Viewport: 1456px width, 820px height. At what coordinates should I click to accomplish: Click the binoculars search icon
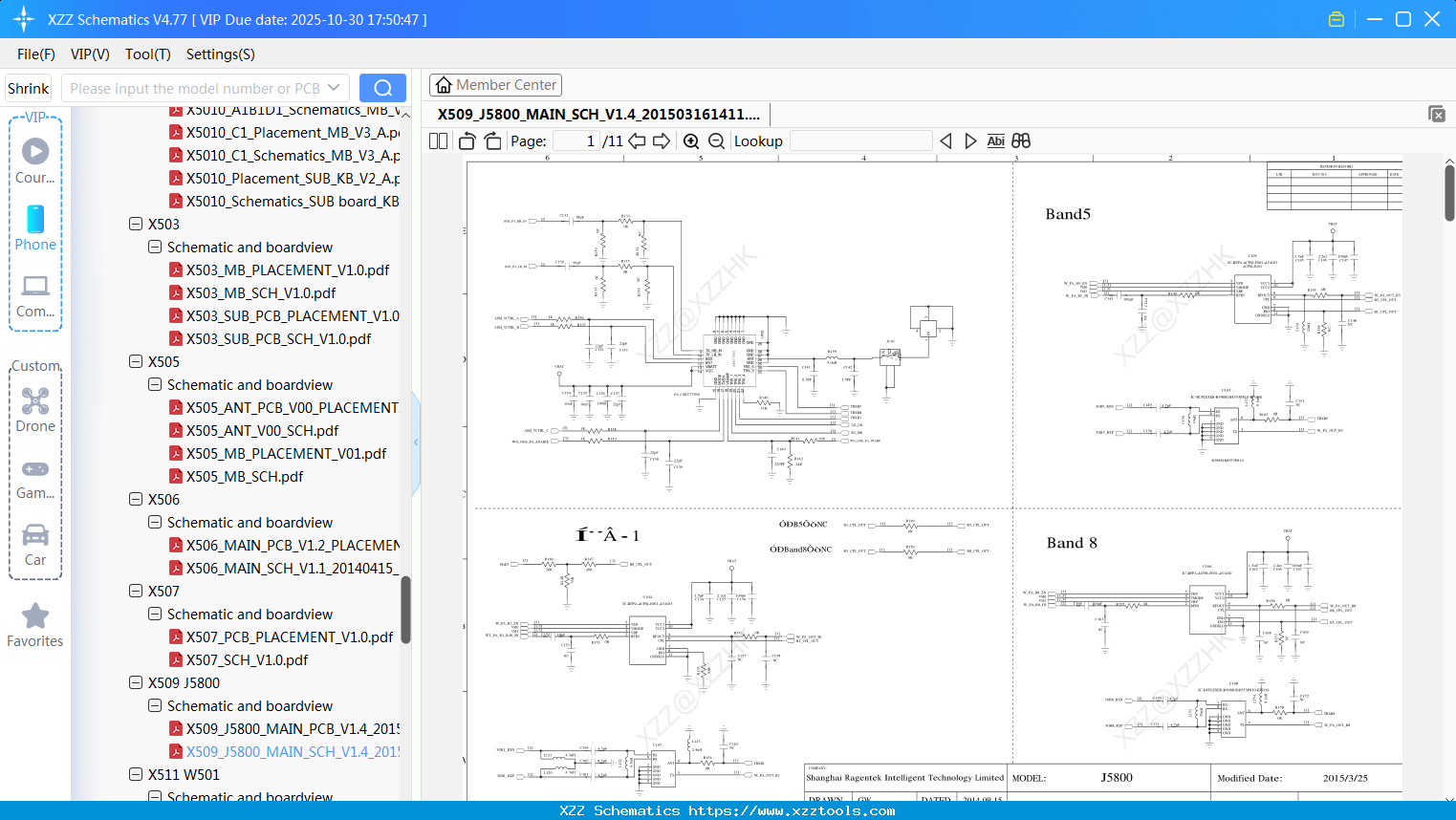(x=1021, y=140)
